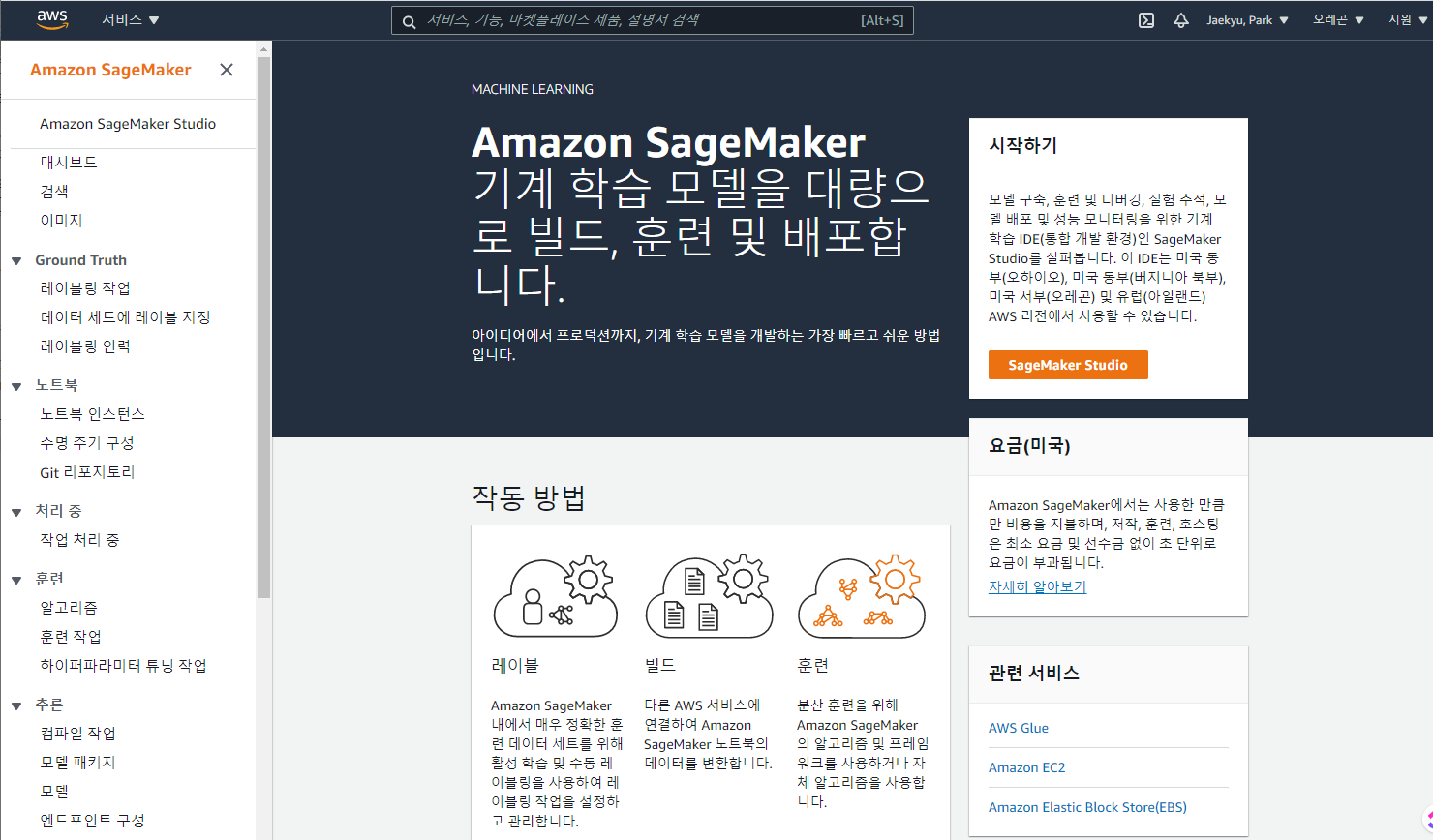Image resolution: width=1433 pixels, height=840 pixels.
Task: Open 모델 패키지 page
Action: click(77, 763)
